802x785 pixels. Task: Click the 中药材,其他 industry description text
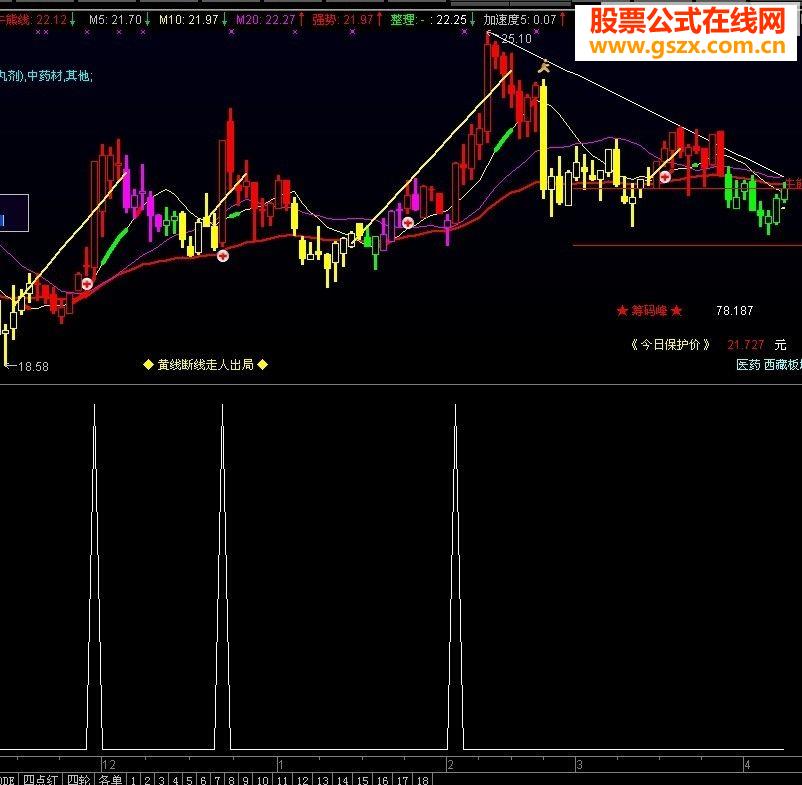[x=60, y=76]
